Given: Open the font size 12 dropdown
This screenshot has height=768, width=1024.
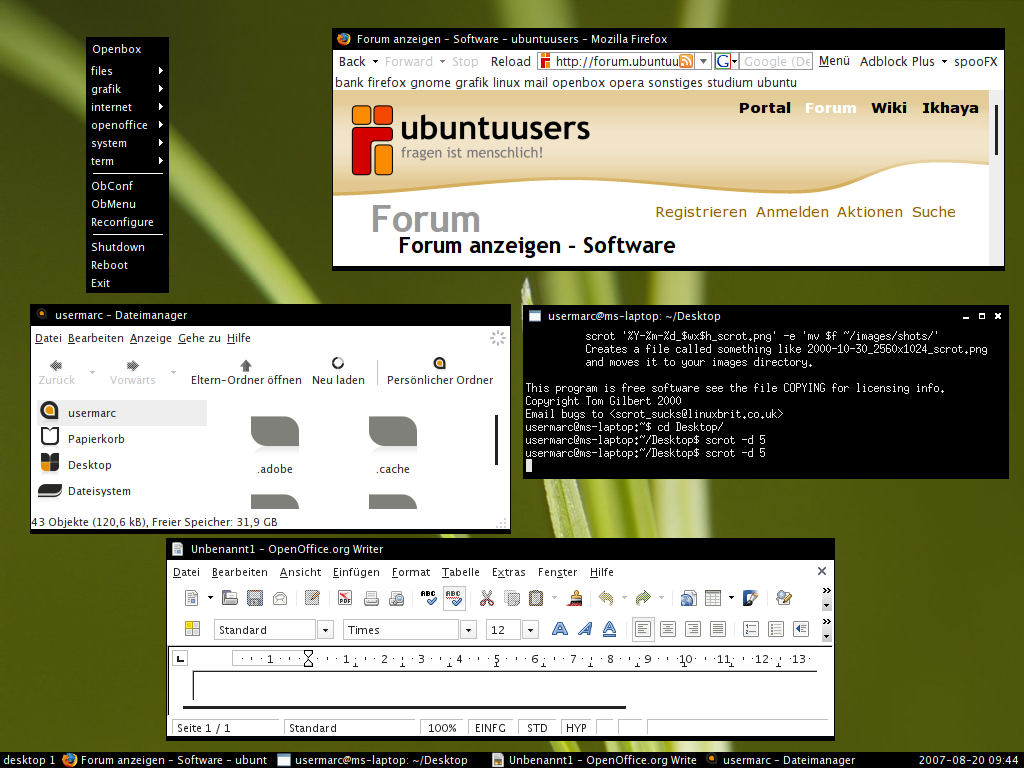Looking at the screenshot, I should [x=530, y=630].
